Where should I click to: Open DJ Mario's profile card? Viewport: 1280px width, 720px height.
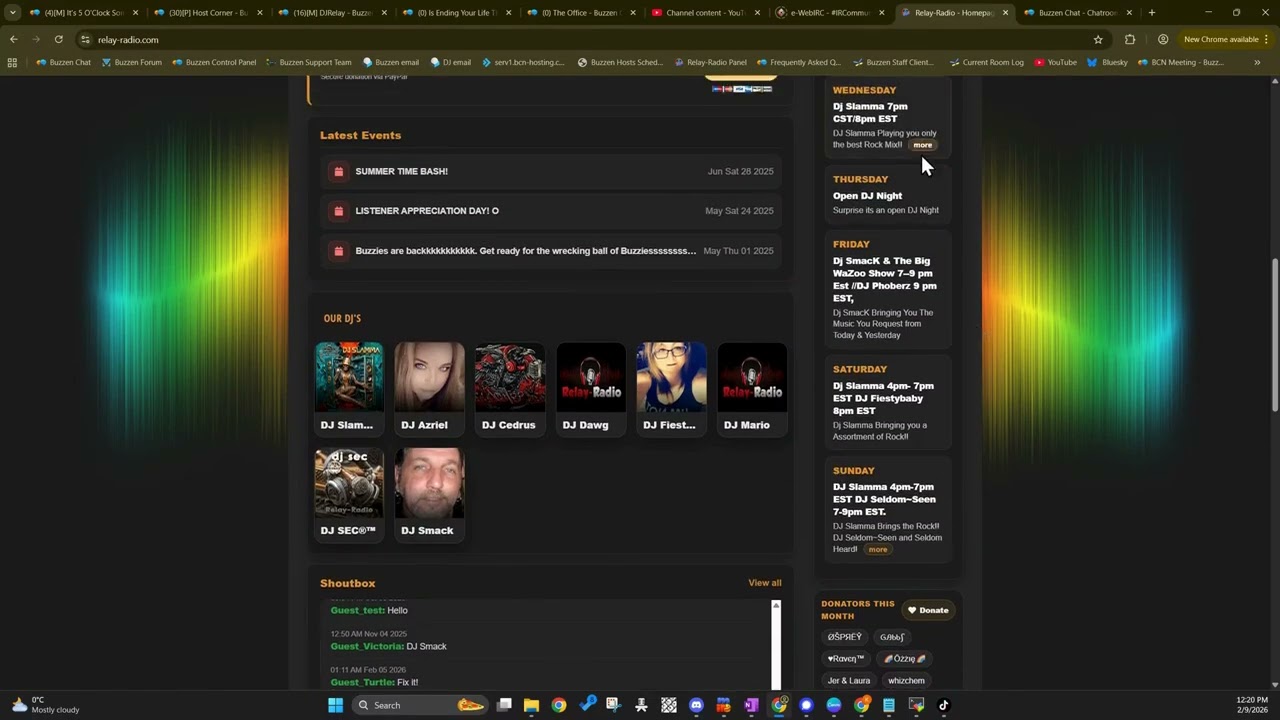pyautogui.click(x=752, y=390)
